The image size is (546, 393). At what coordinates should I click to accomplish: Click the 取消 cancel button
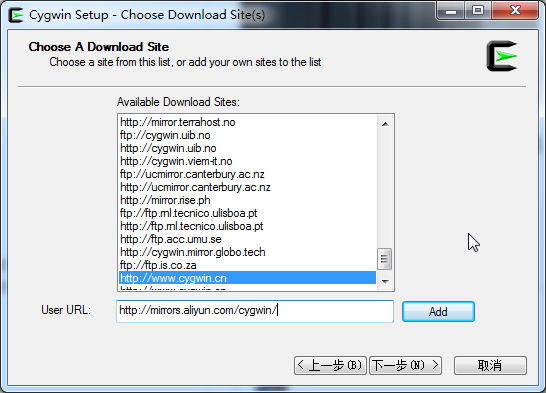point(490,365)
